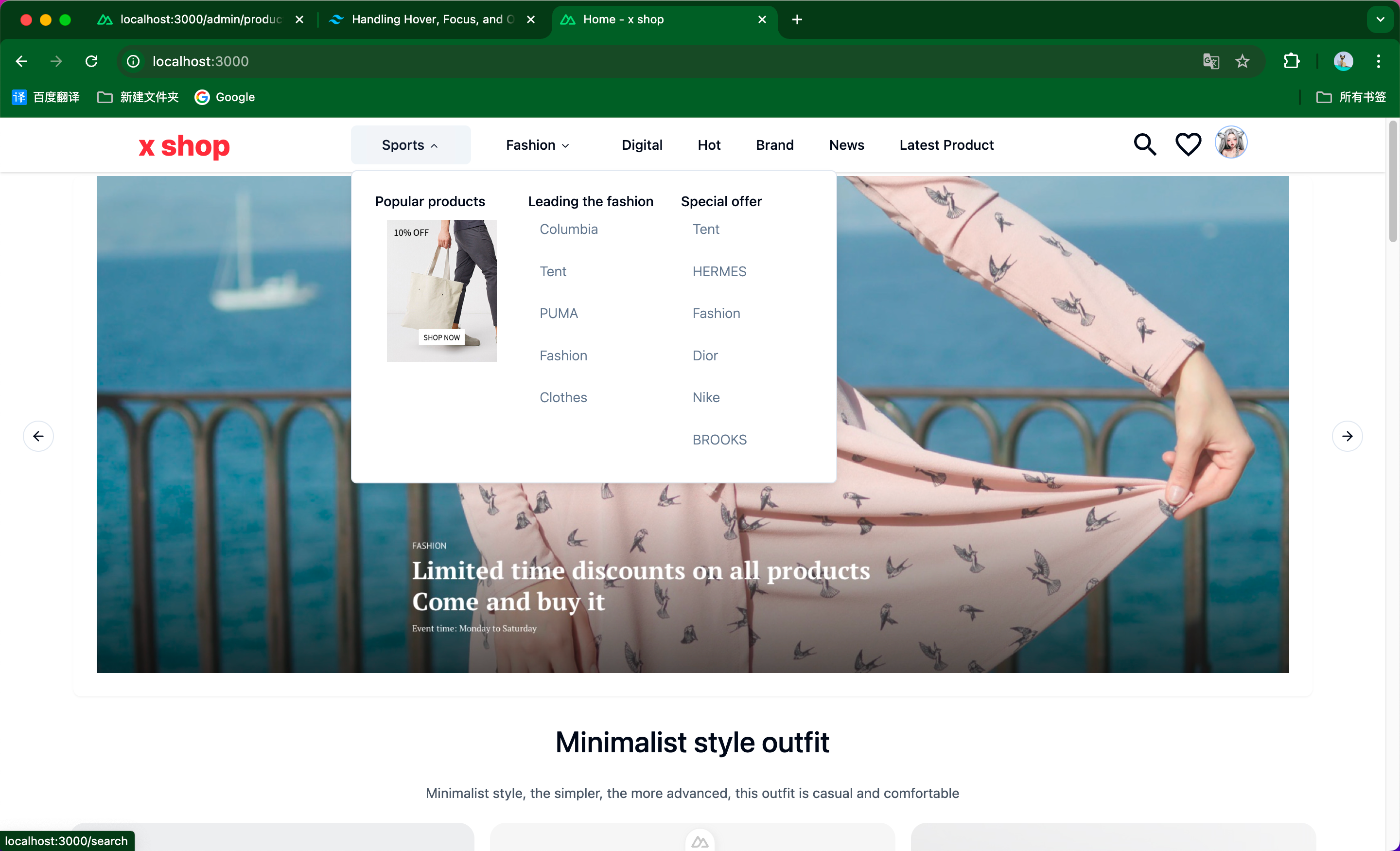Click the BROOKS link
The width and height of the screenshot is (1400, 851).
pyautogui.click(x=719, y=440)
